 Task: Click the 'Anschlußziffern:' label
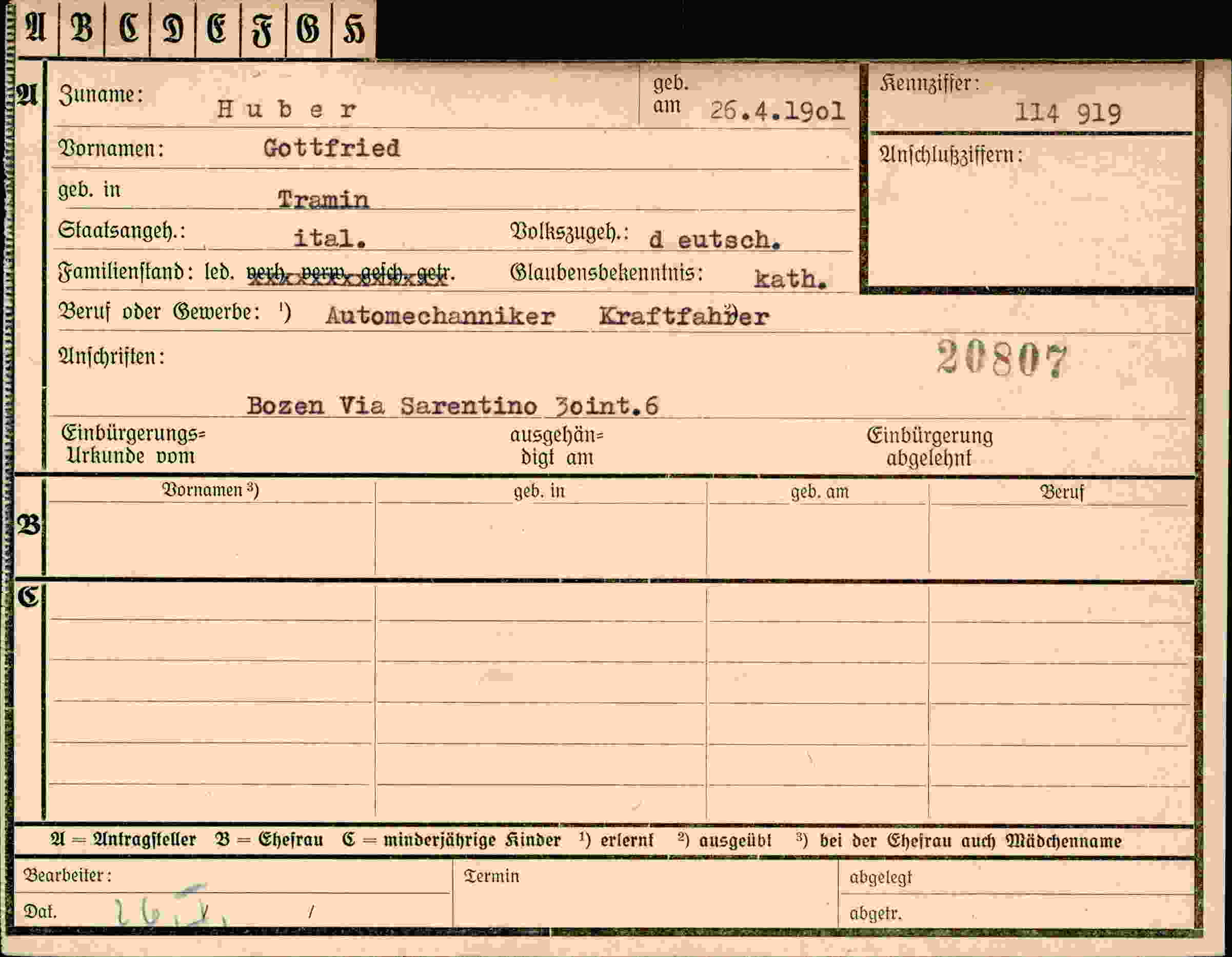pyautogui.click(x=950, y=154)
